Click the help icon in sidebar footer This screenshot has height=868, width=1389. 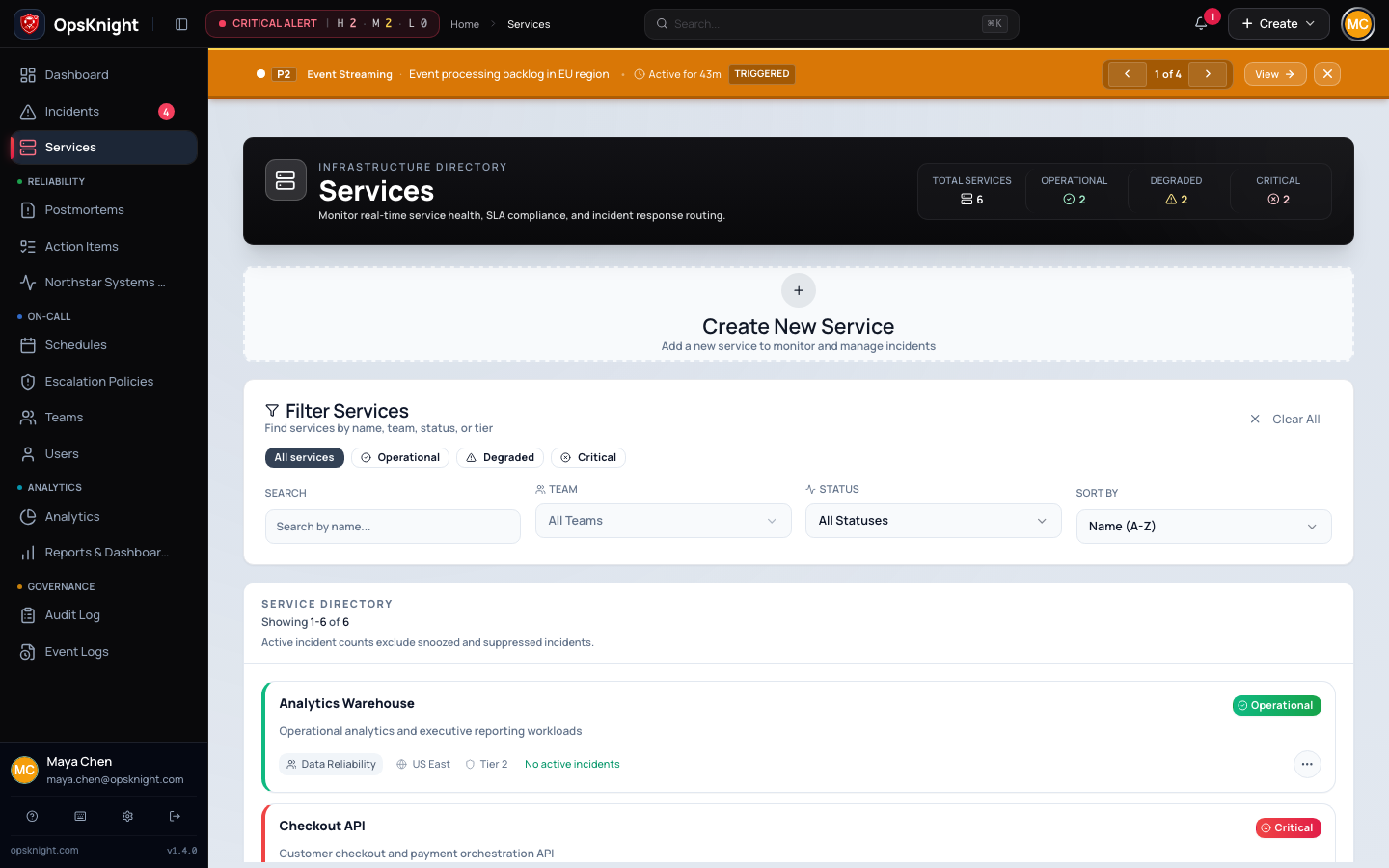pos(32,816)
